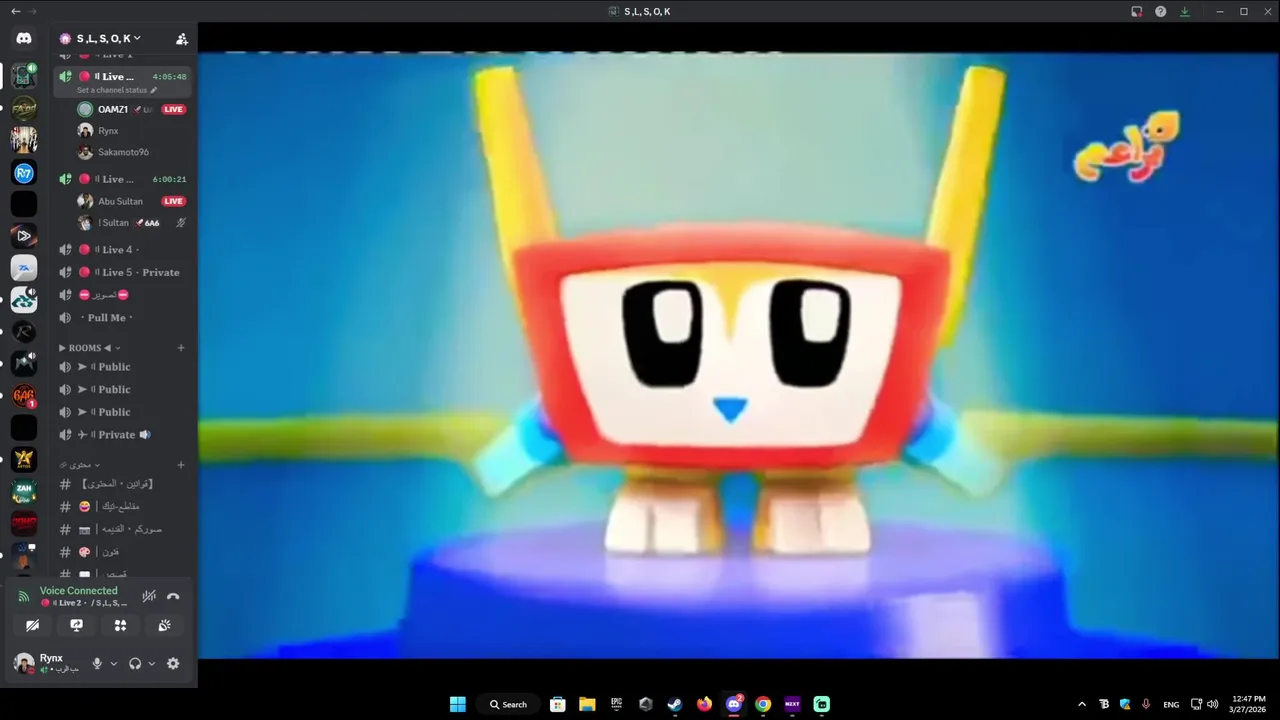Open microphone input options dropdown arrow
1280x720 pixels.
pyautogui.click(x=113, y=663)
